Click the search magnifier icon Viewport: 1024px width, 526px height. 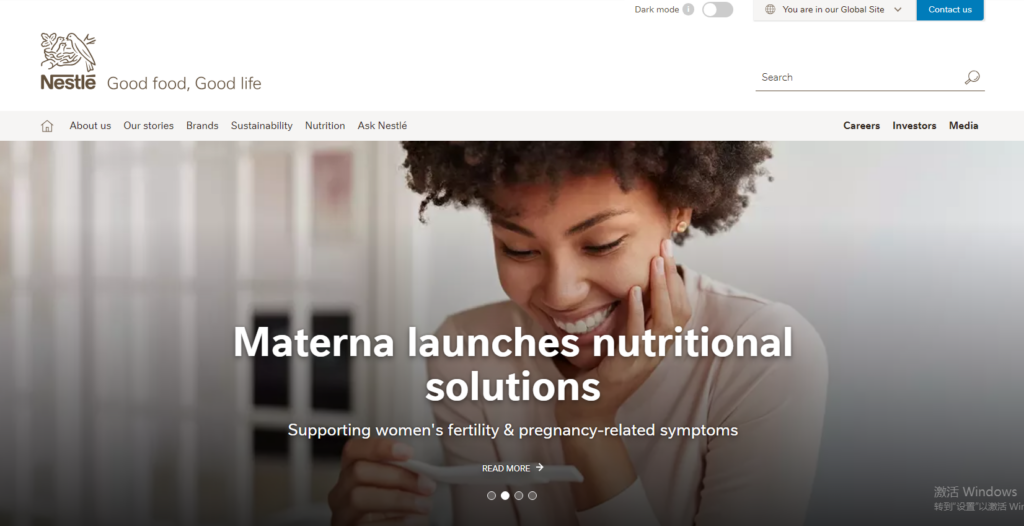972,77
